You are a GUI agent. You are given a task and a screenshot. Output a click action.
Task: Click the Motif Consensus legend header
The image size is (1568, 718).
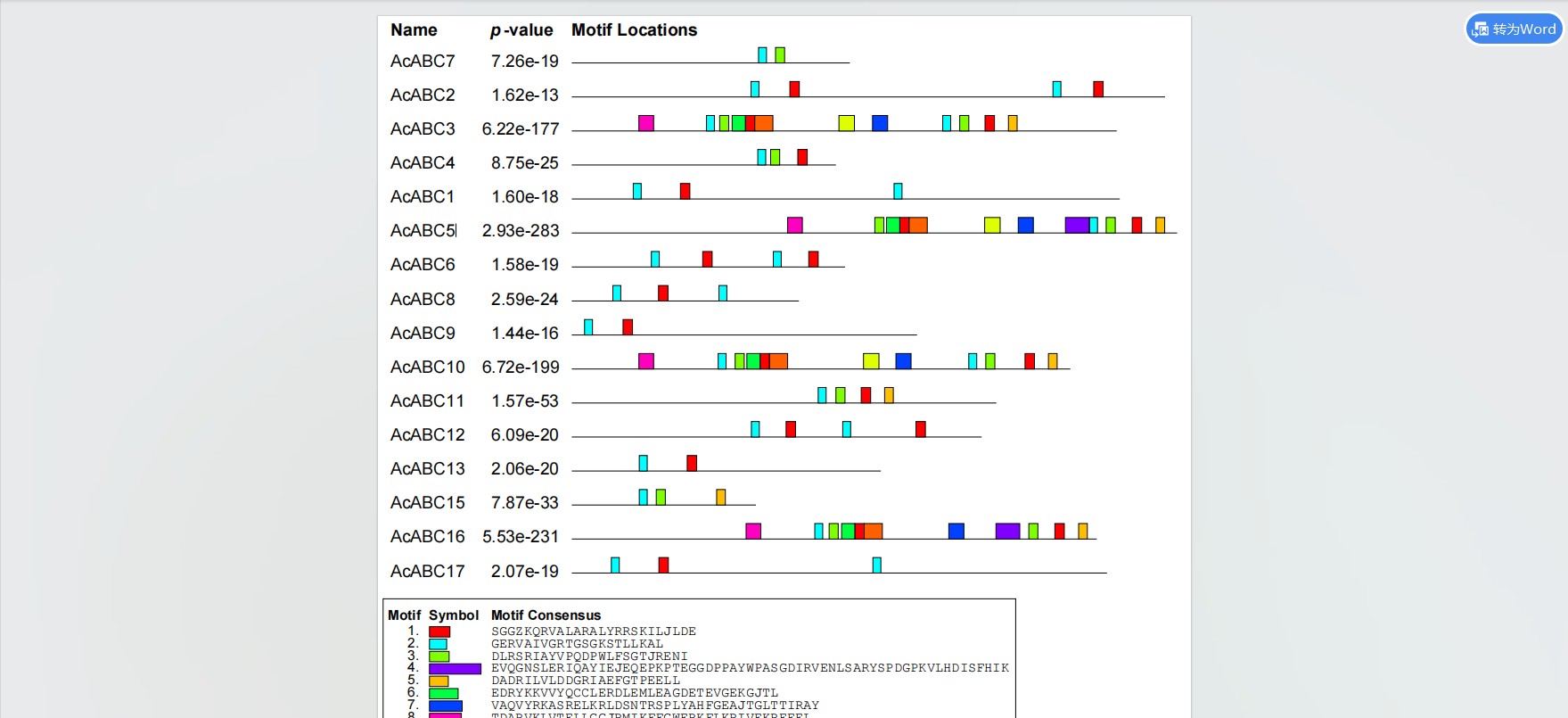point(546,615)
